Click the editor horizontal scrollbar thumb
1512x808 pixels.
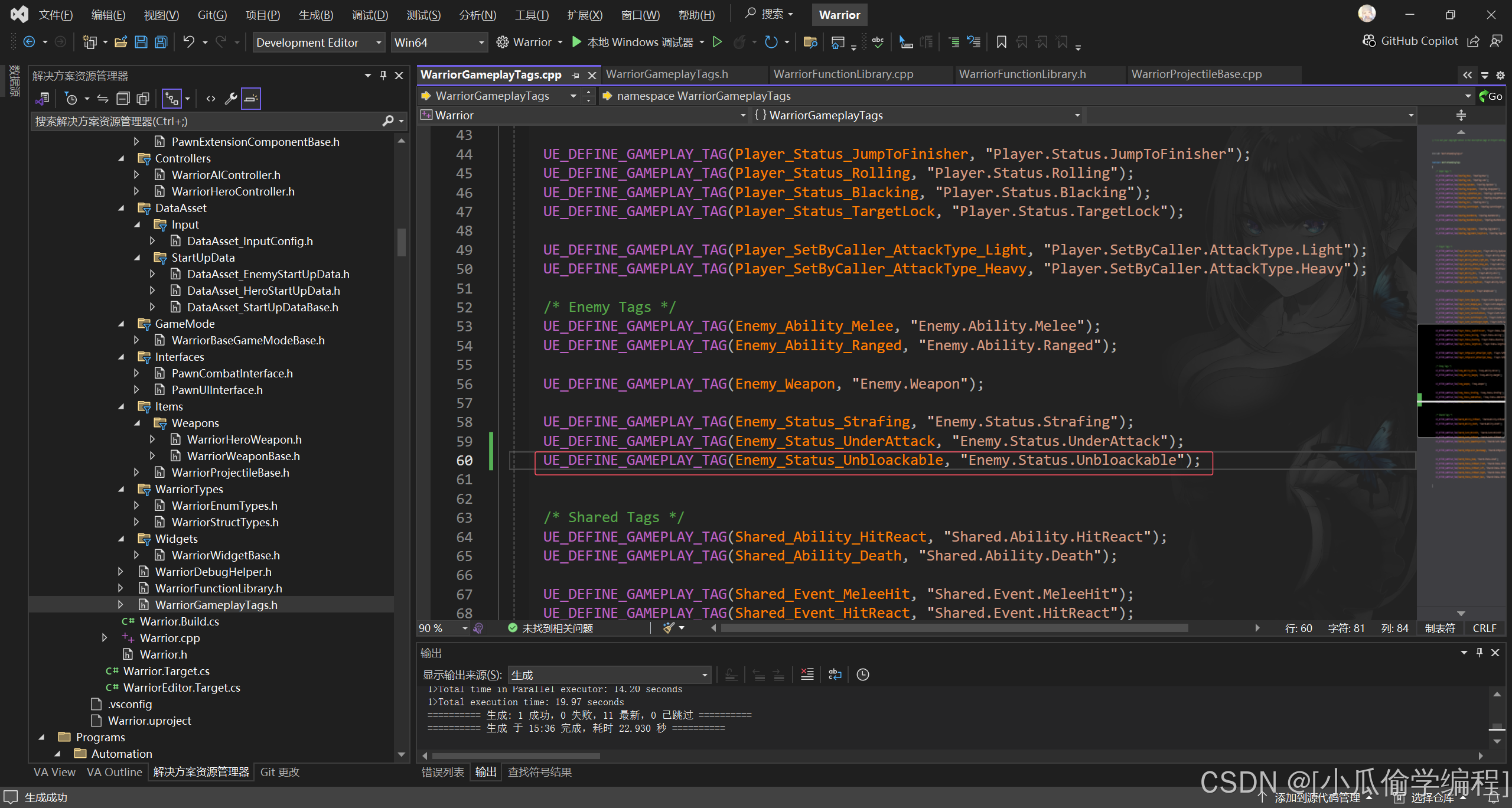click(954, 628)
